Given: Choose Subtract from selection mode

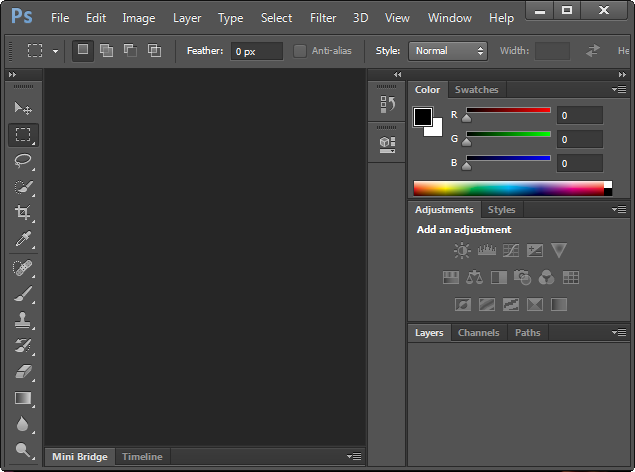Looking at the screenshot, I should (x=130, y=51).
